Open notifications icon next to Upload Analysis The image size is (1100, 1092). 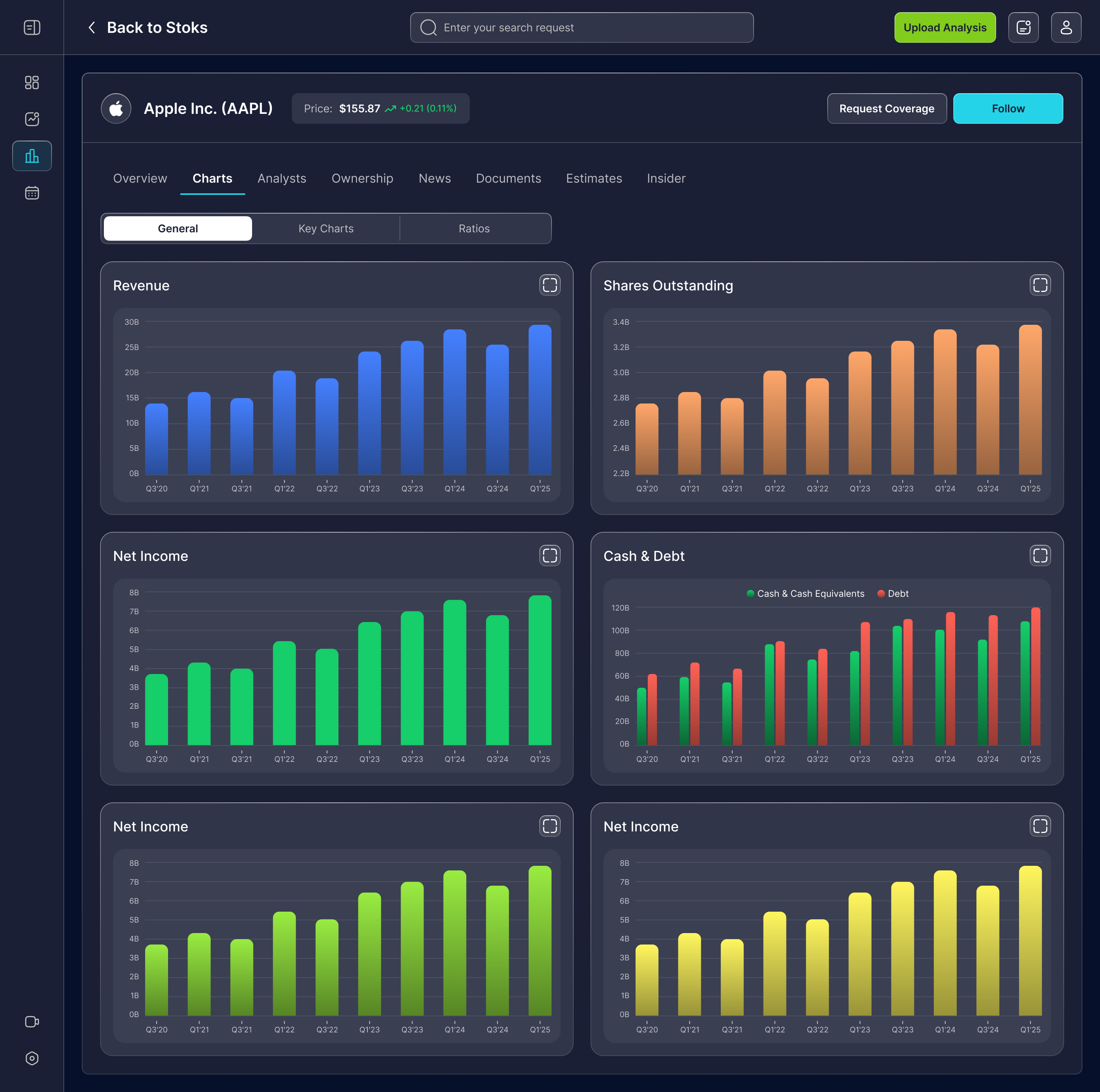pyautogui.click(x=1023, y=27)
